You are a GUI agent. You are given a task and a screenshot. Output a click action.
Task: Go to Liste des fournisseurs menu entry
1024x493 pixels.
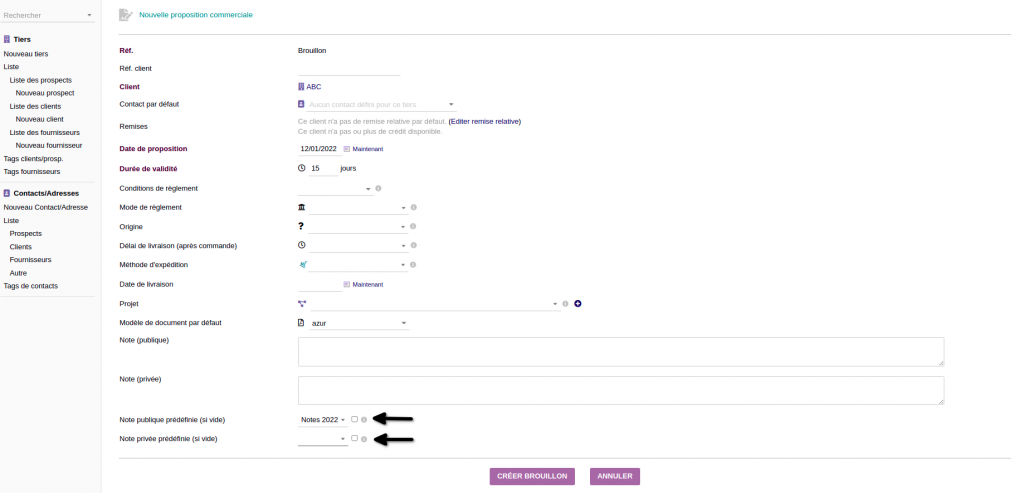pyautogui.click(x=45, y=133)
